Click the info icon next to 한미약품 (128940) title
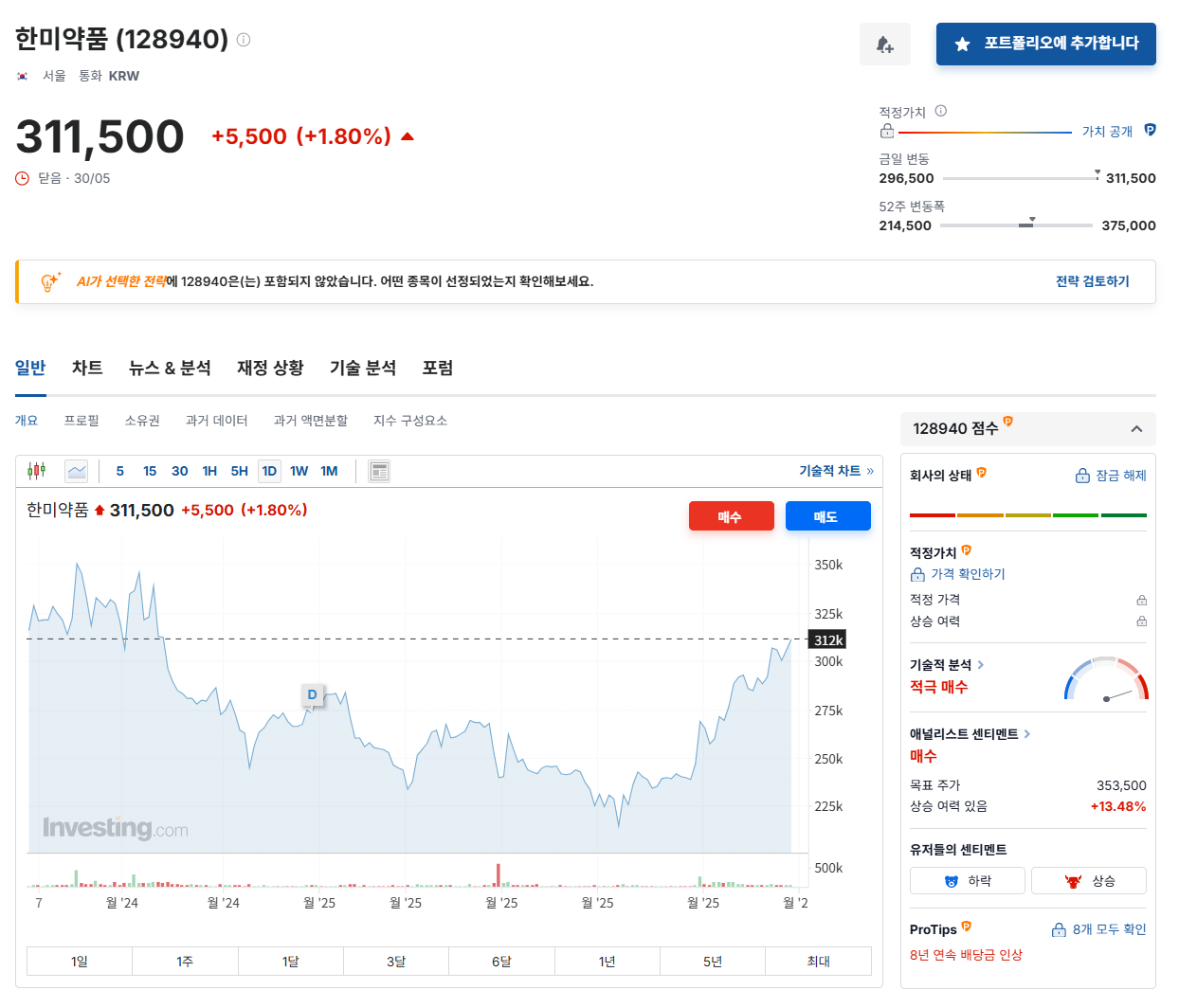The image size is (1179, 1008). [x=244, y=40]
